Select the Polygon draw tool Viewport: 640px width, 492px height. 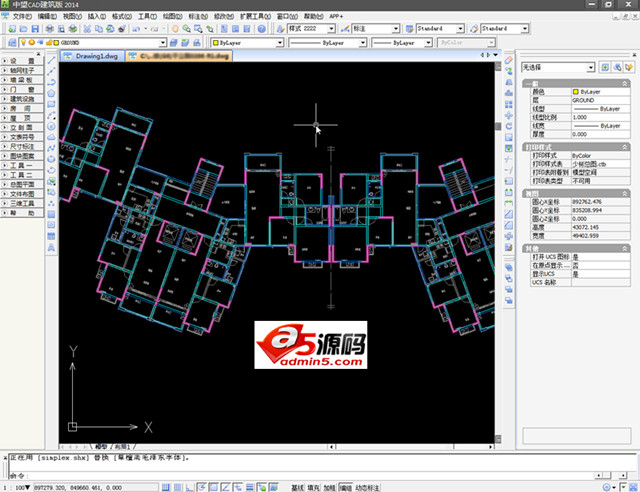[x=51, y=94]
